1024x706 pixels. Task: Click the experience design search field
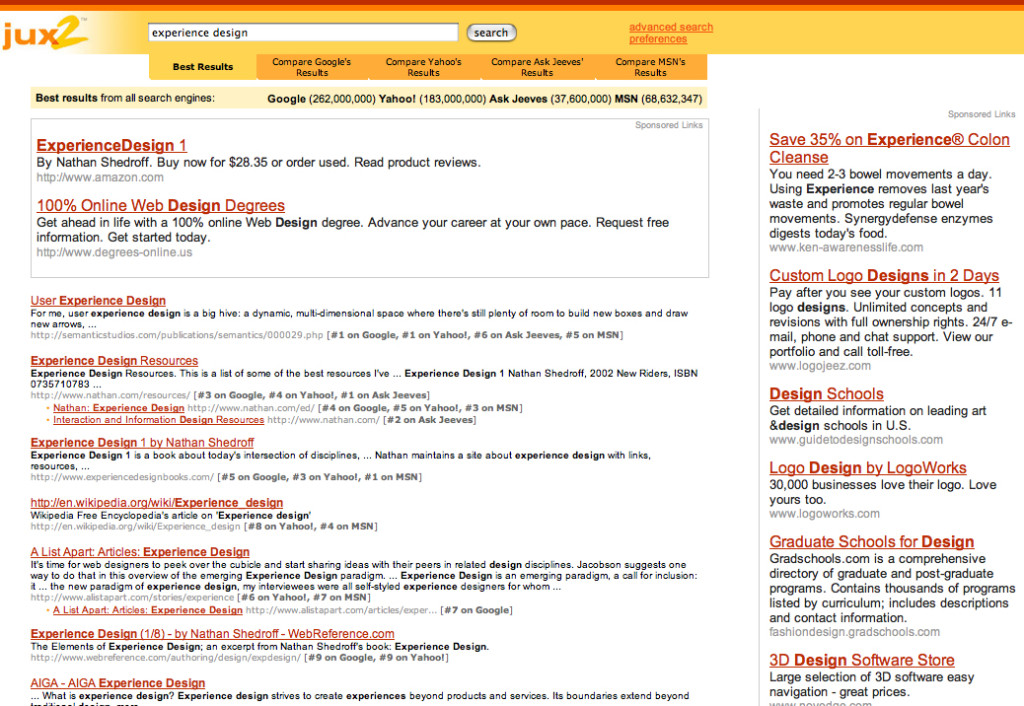point(302,33)
